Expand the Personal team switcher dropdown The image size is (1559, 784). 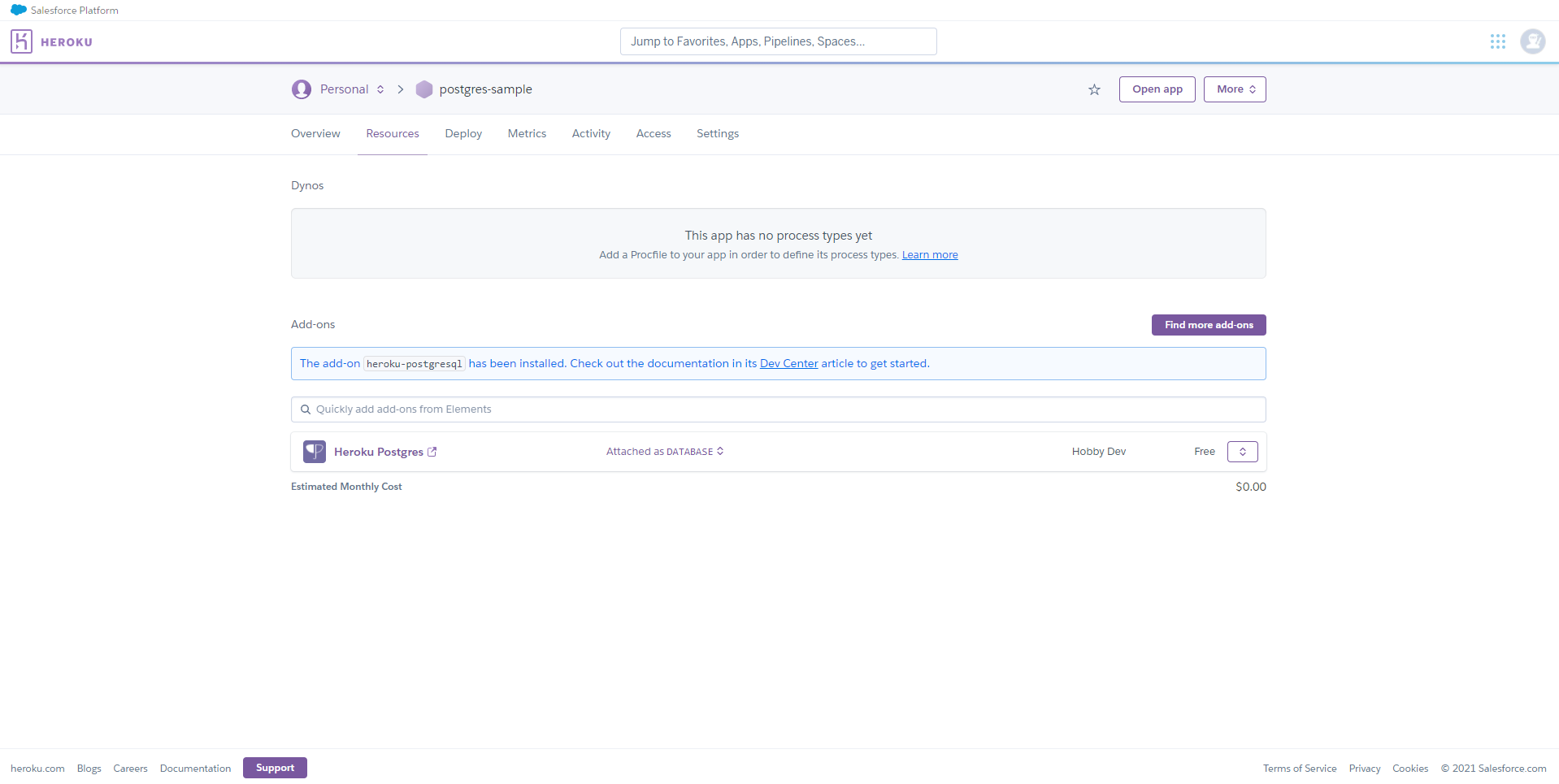coord(380,89)
